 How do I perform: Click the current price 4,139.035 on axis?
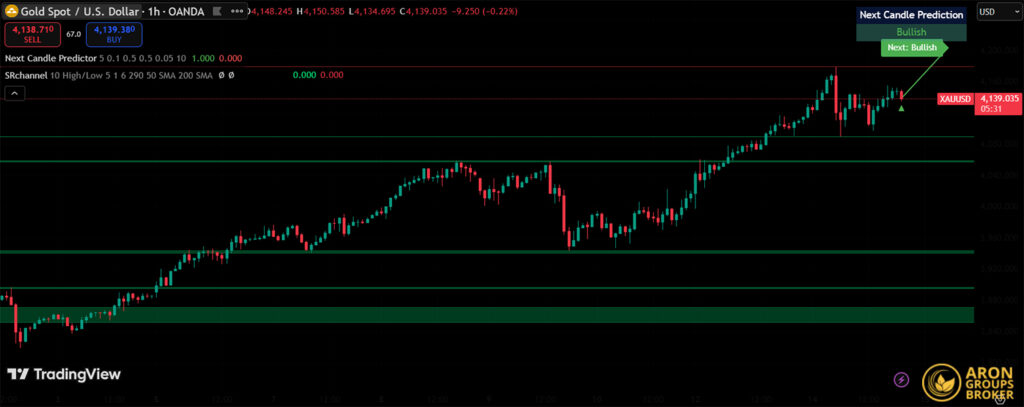tap(999, 98)
